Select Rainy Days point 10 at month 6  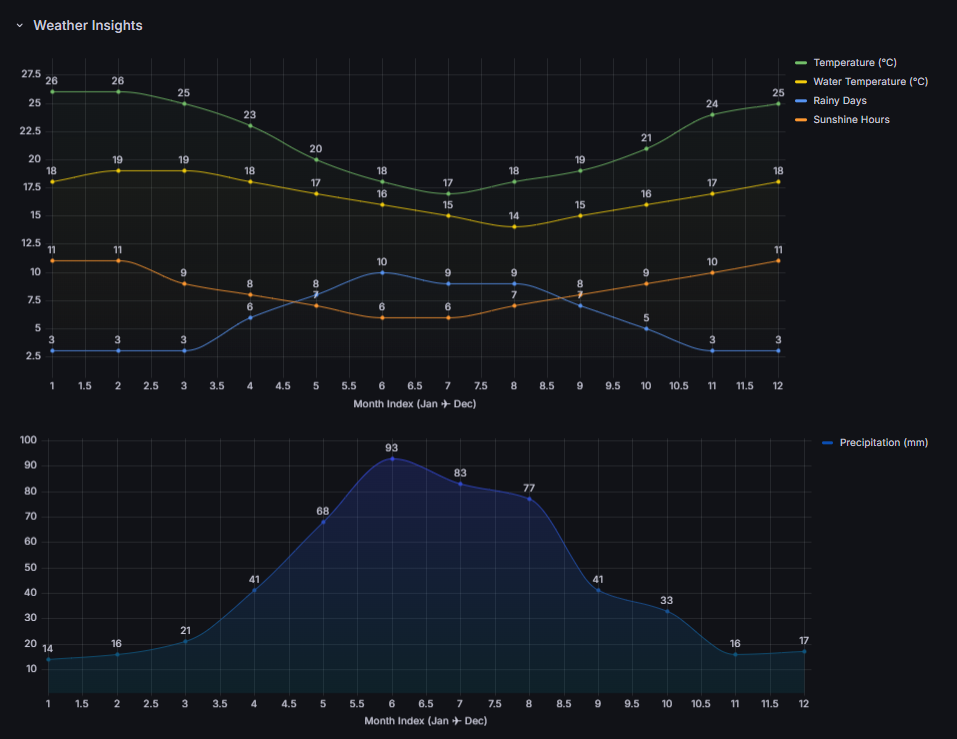(x=382, y=272)
